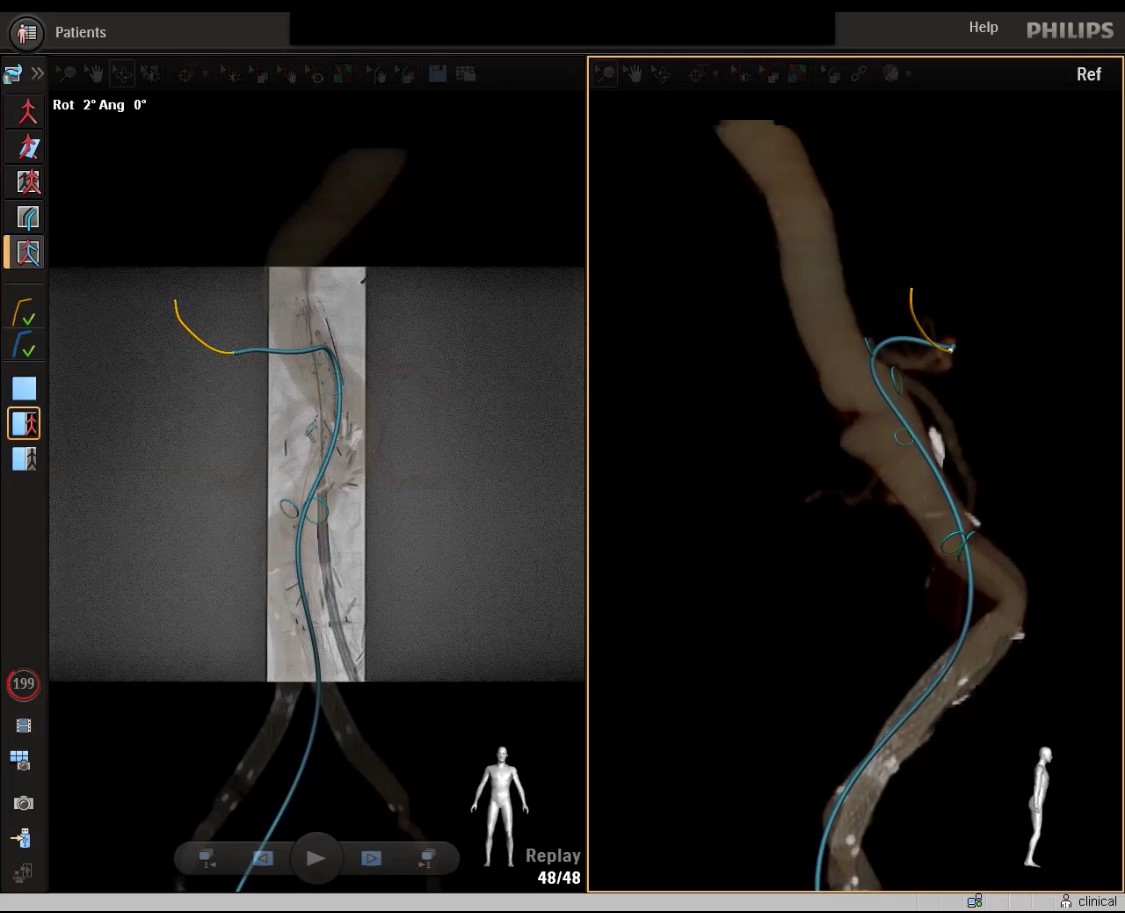The width and height of the screenshot is (1125, 913).
Task: Select the rotate tool in Ref viewport
Action: [661, 73]
